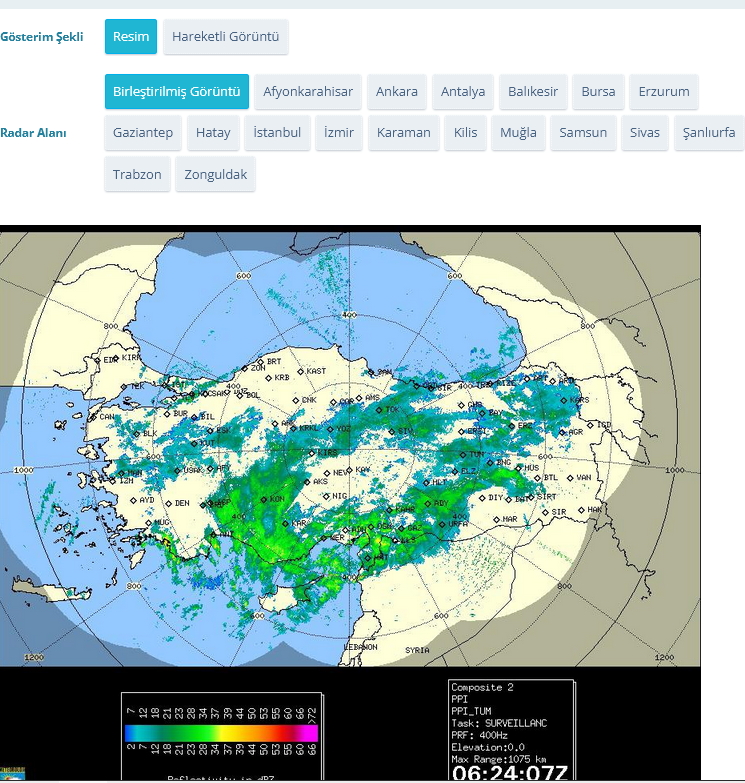Choose the Antalya radar
Viewport: 745px width, 783px height.
(463, 91)
